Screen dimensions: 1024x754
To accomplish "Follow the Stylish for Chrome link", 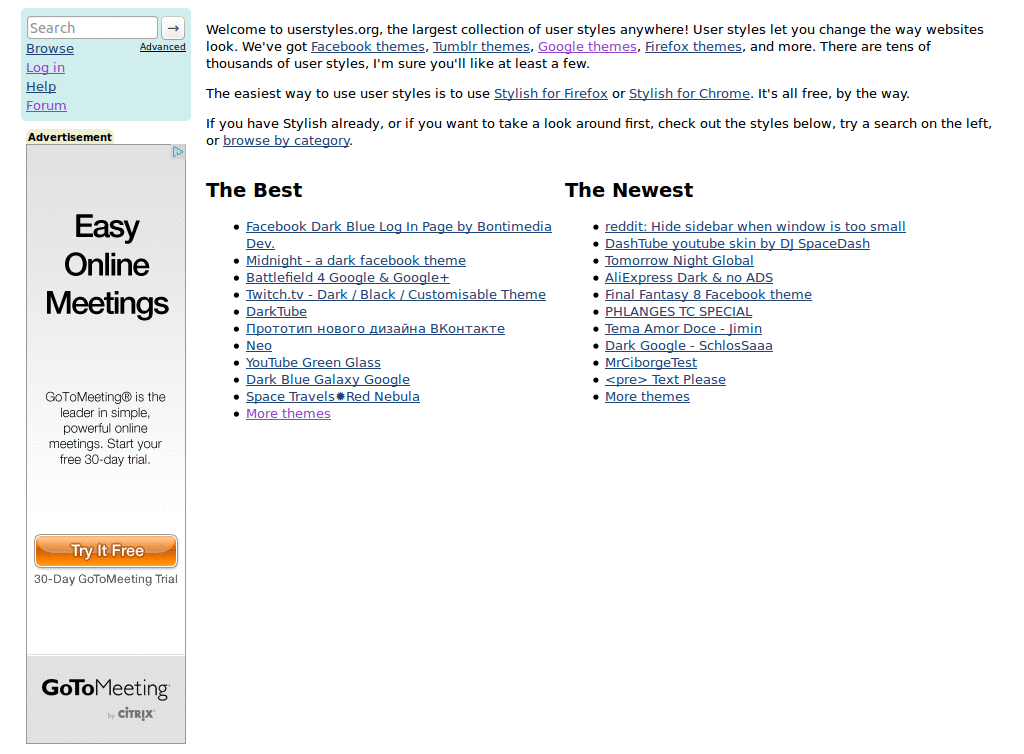I will tap(689, 93).
